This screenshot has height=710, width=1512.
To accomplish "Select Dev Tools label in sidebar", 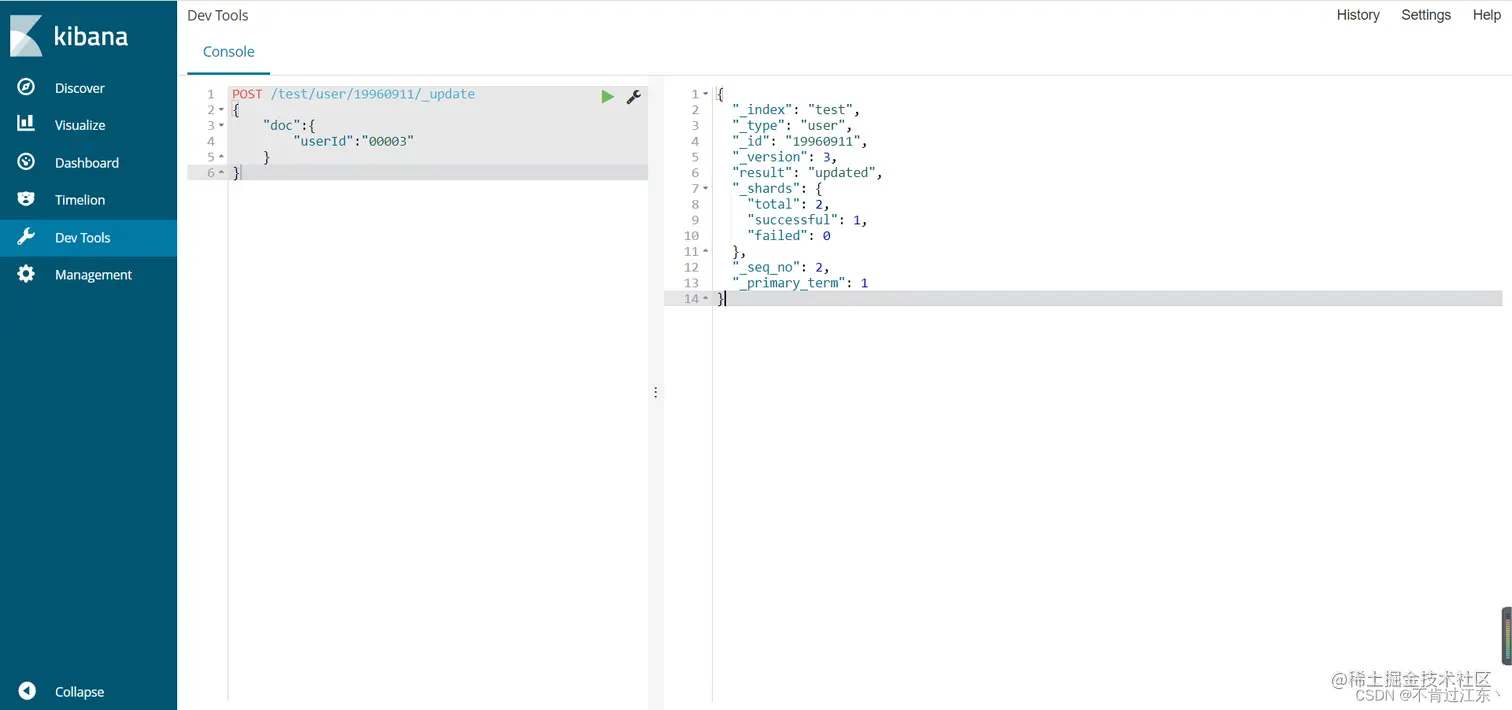I will click(x=83, y=238).
